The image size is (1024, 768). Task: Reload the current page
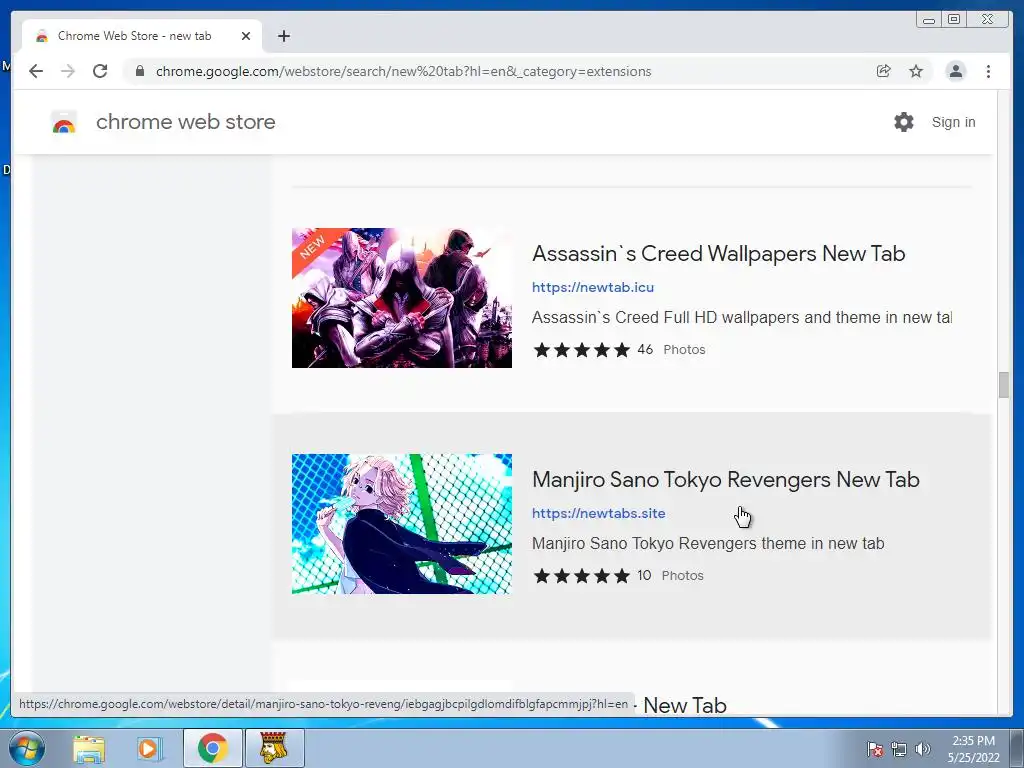(x=100, y=71)
